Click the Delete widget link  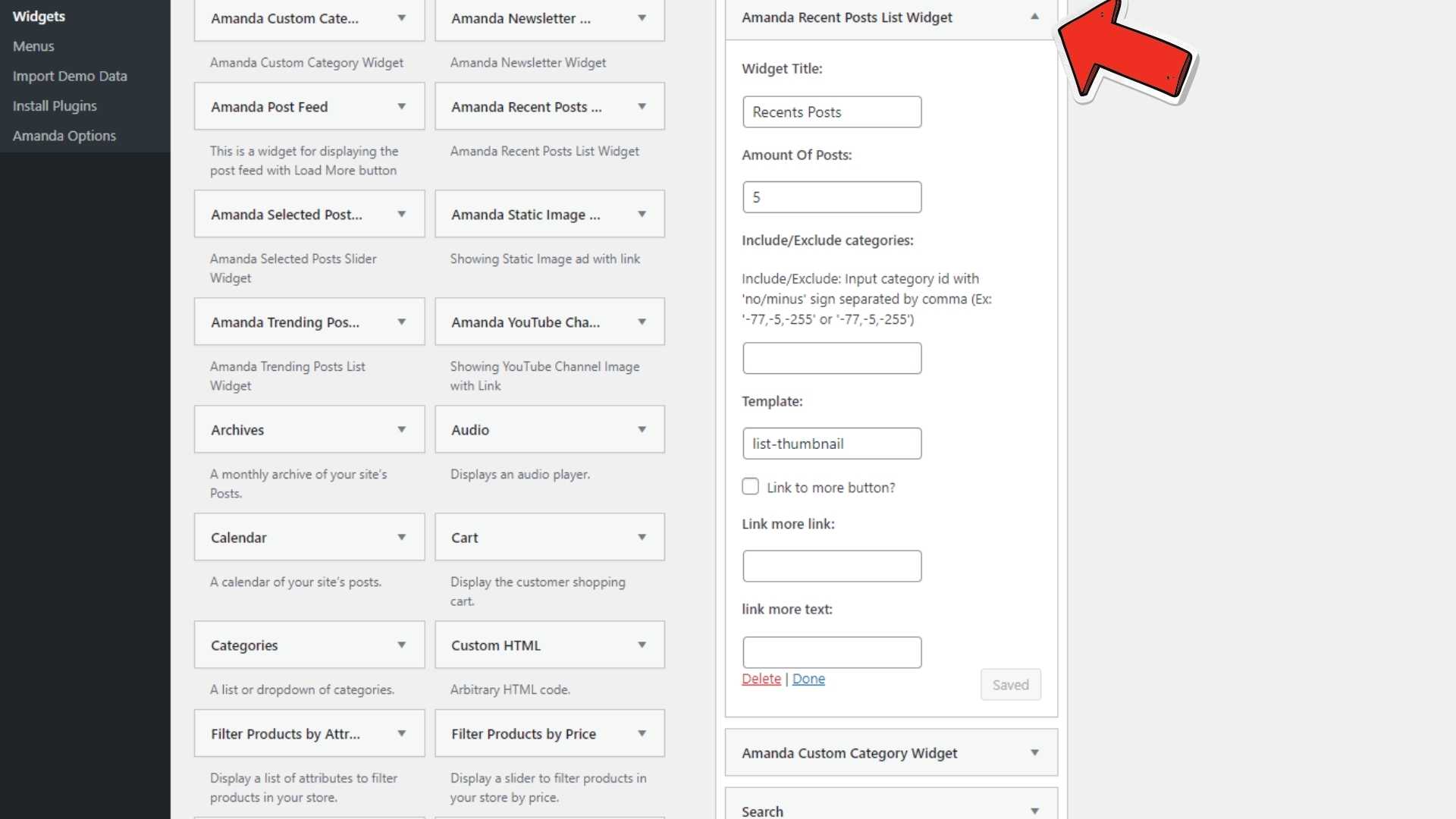pos(761,679)
